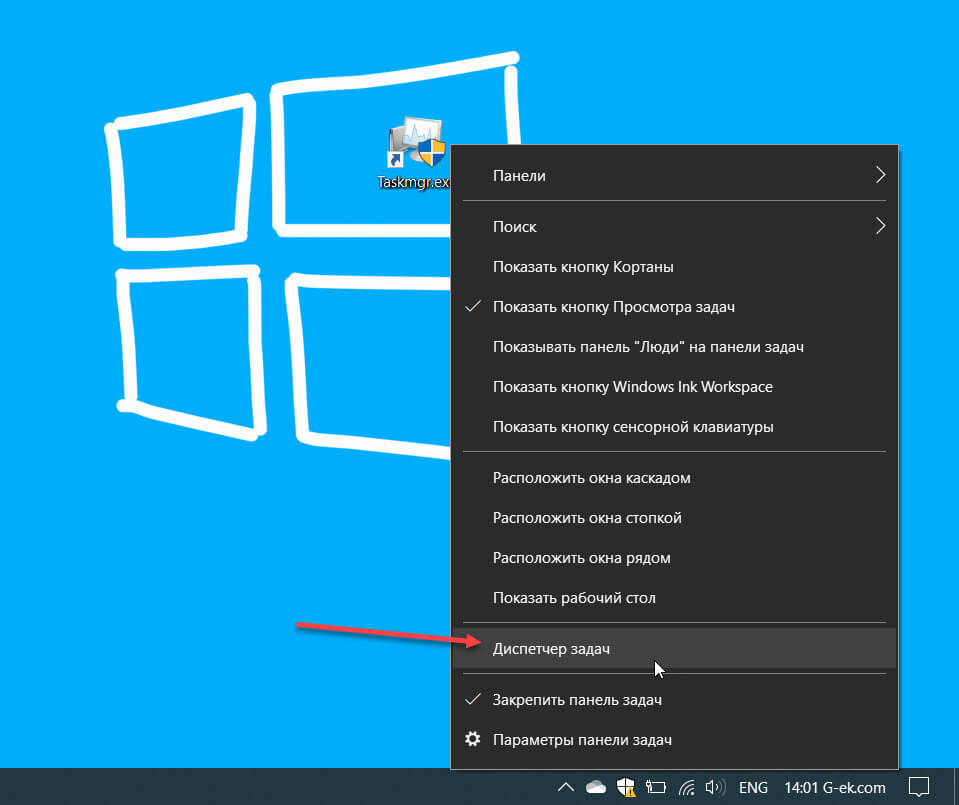This screenshot has height=805, width=959.
Task: Enable 'Показать кнопку Windows Ink Workspace'
Action: click(x=632, y=387)
